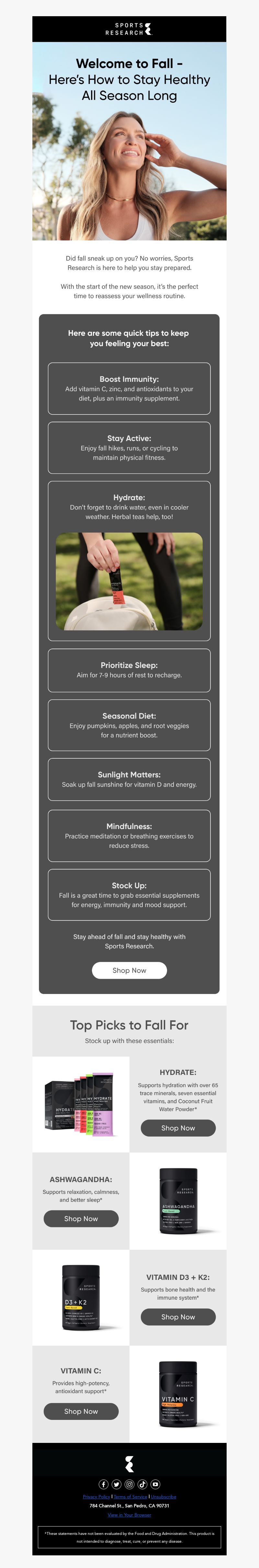
Task: Open the YouTube social icon
Action: [156, 1484]
